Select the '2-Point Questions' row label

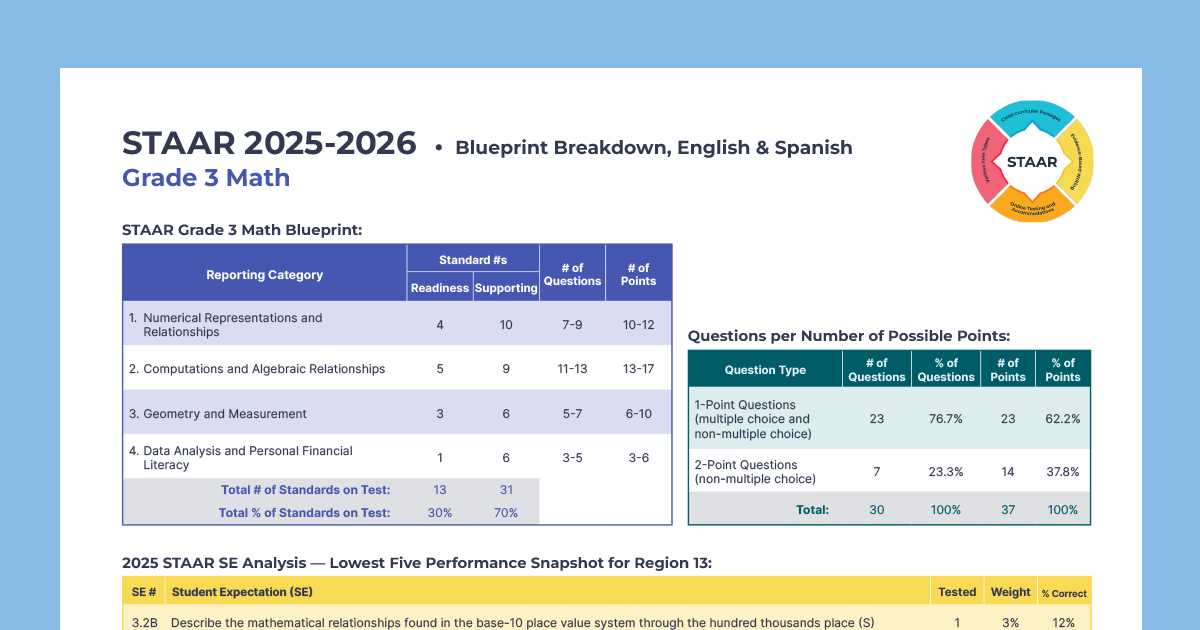[x=755, y=472]
